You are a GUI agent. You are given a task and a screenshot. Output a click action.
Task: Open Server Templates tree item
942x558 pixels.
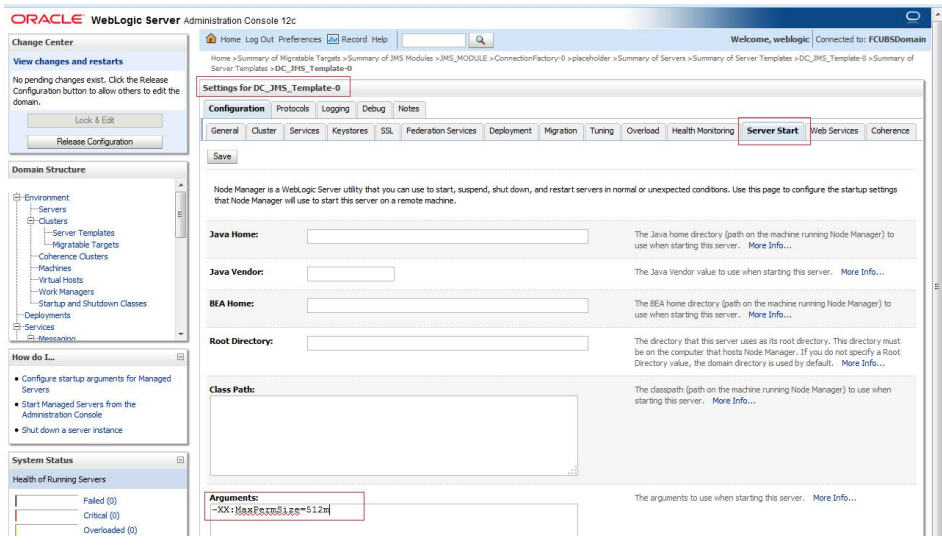coord(84,232)
